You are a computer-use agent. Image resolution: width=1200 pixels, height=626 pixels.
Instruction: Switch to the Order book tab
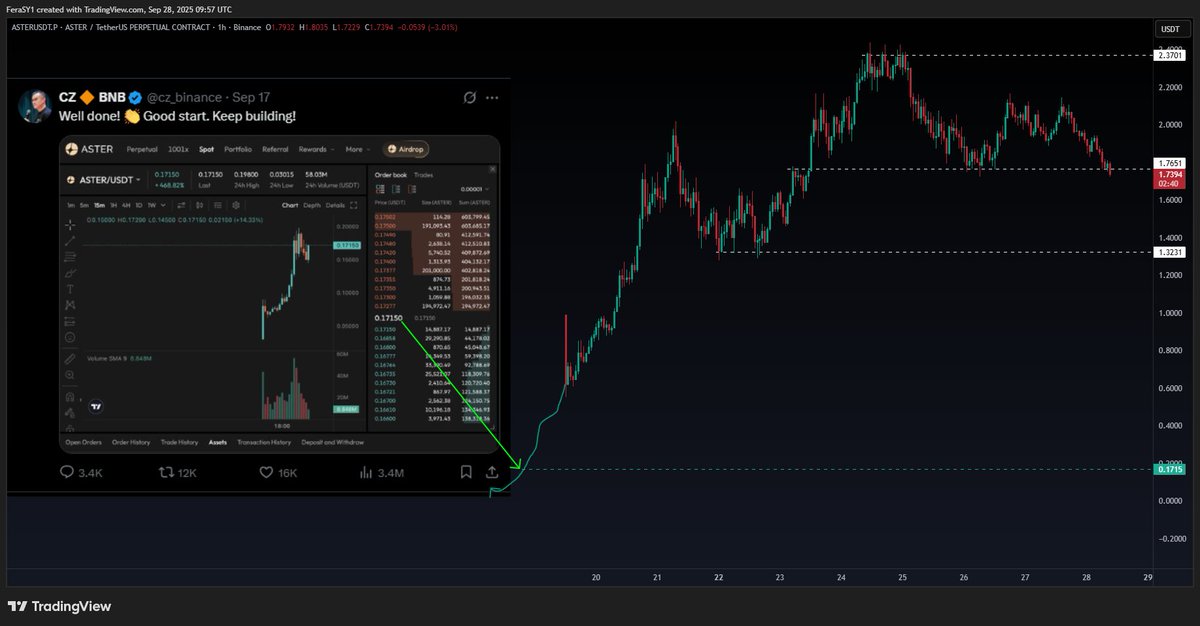click(390, 175)
